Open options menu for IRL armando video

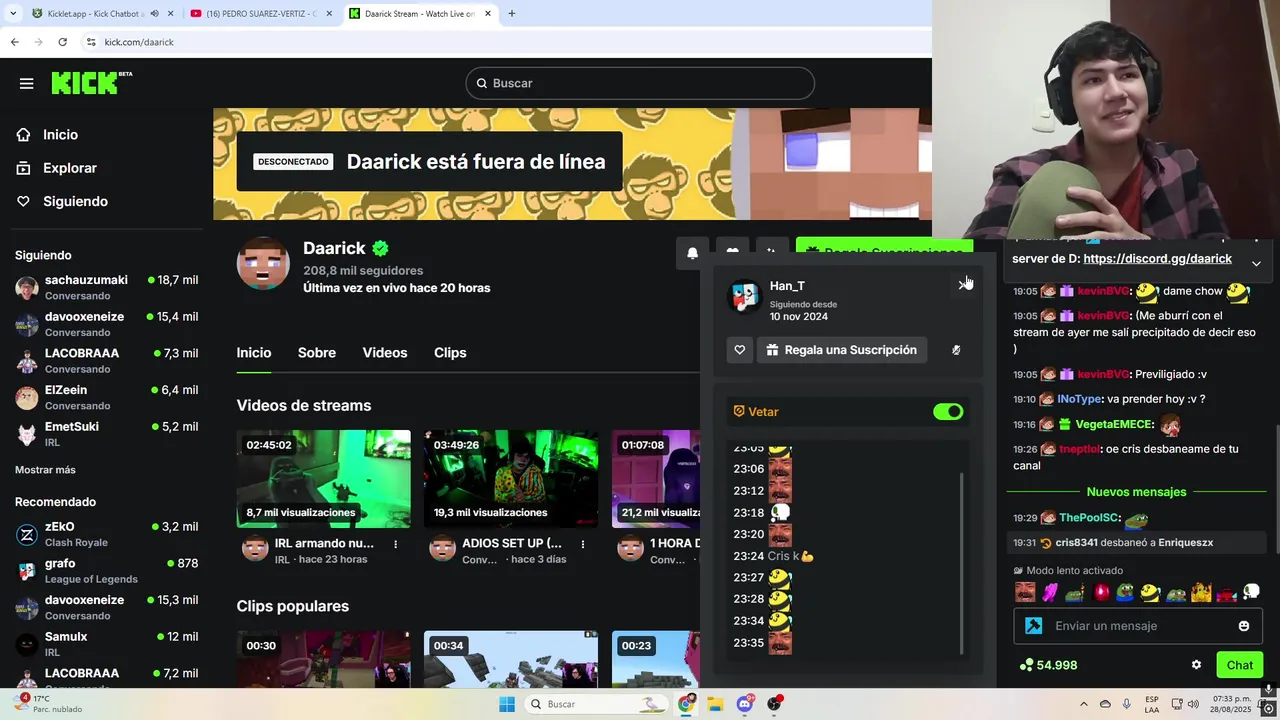[396, 544]
